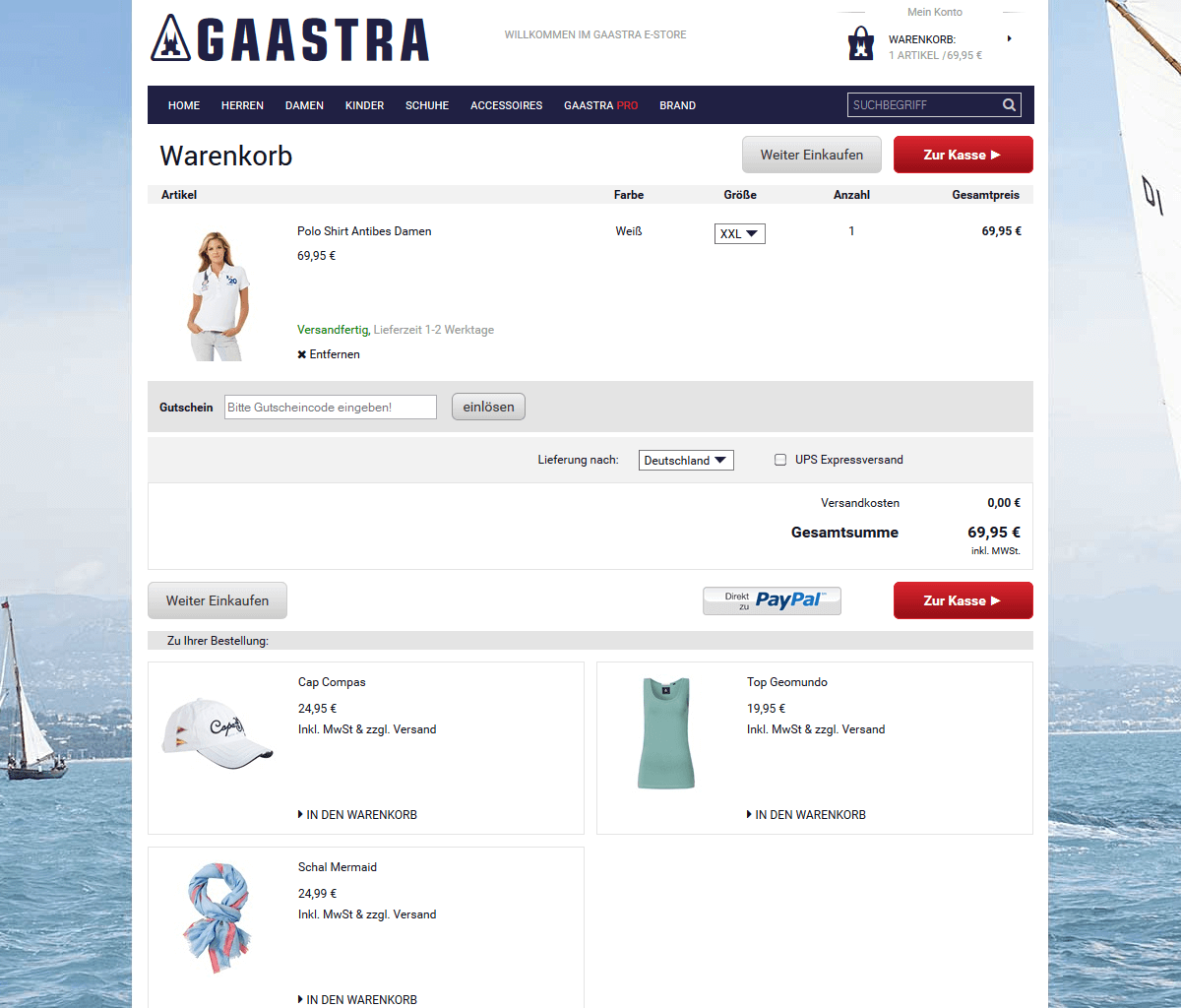Open the XXL size dropdown
Viewport: 1181px width, 1008px height.
click(739, 234)
